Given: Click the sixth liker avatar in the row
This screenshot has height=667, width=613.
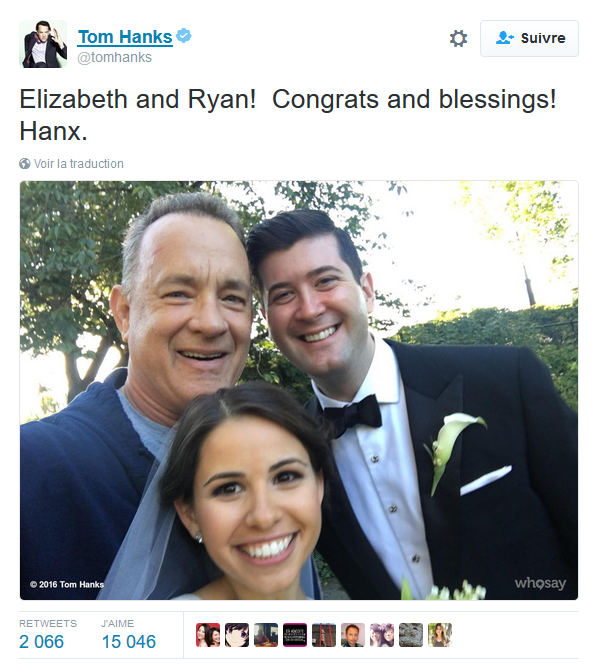Looking at the screenshot, I should click(x=353, y=635).
